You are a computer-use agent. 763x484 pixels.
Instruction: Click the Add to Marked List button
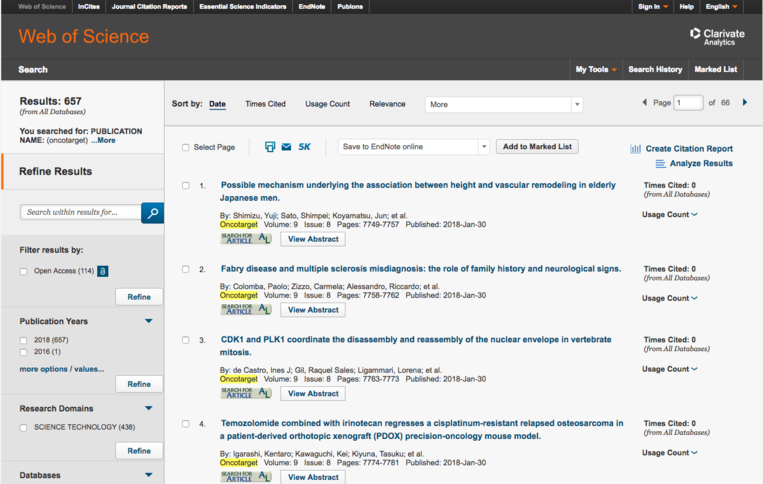click(537, 147)
